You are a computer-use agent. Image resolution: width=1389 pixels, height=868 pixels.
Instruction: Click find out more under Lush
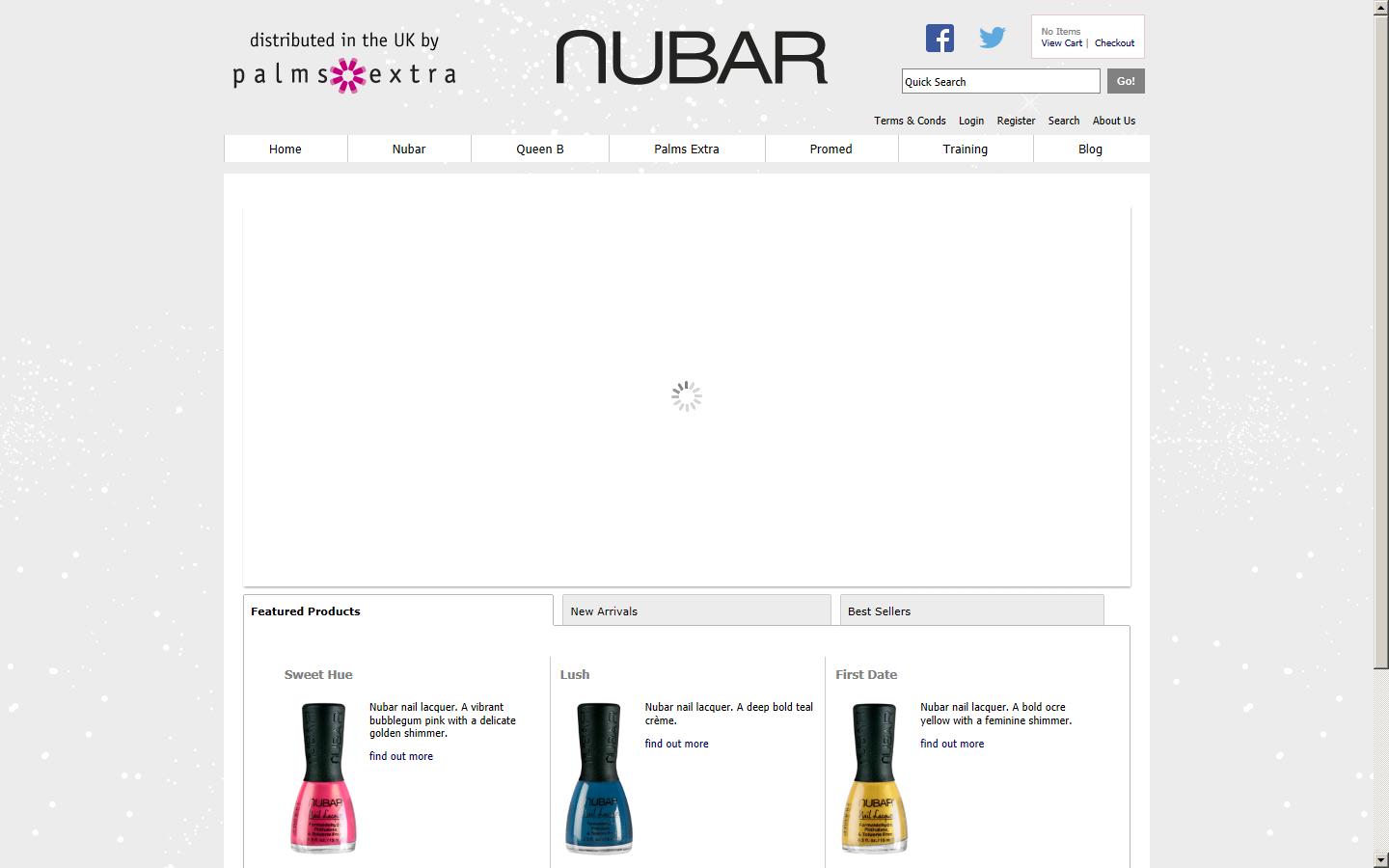click(x=676, y=744)
